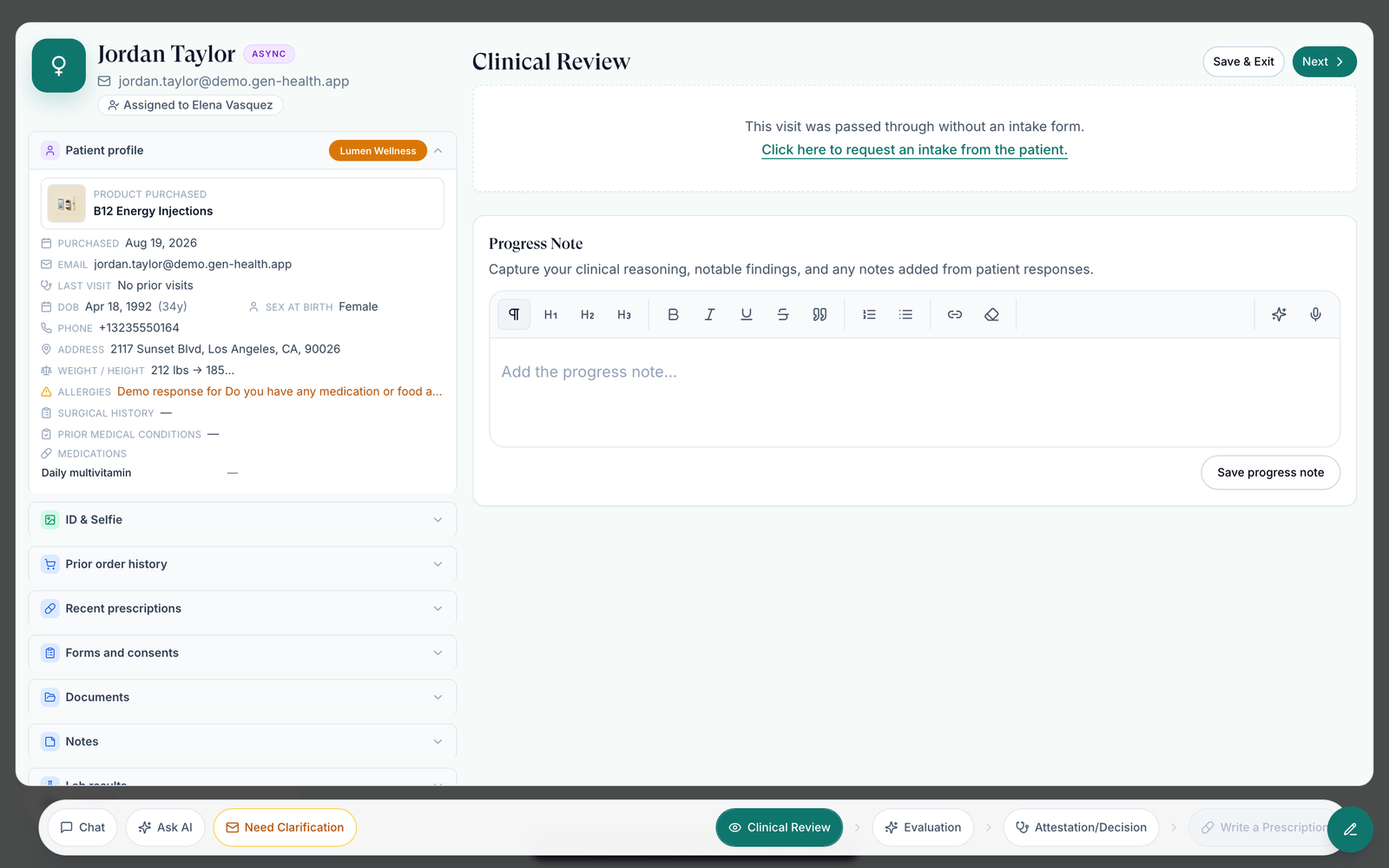Select the paragraph format icon
The height and width of the screenshot is (868, 1389).
coord(514,314)
